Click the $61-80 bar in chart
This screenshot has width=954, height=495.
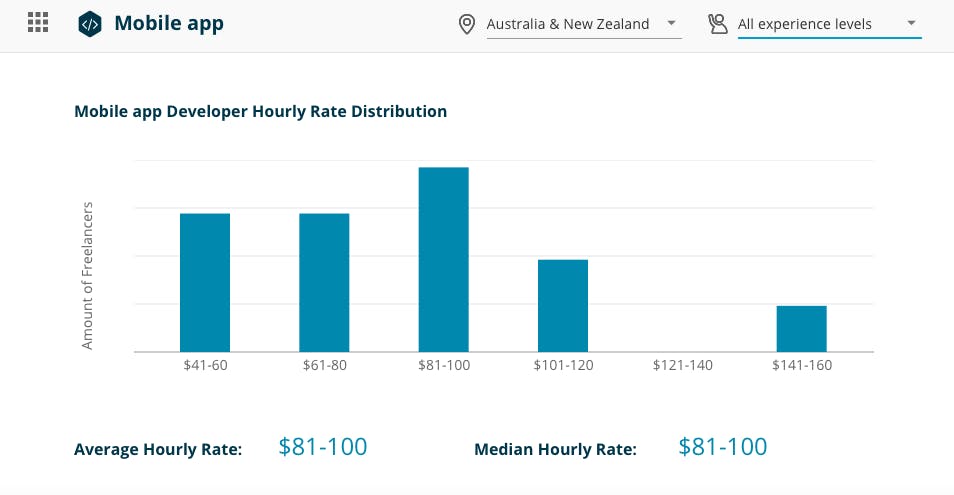(324, 282)
